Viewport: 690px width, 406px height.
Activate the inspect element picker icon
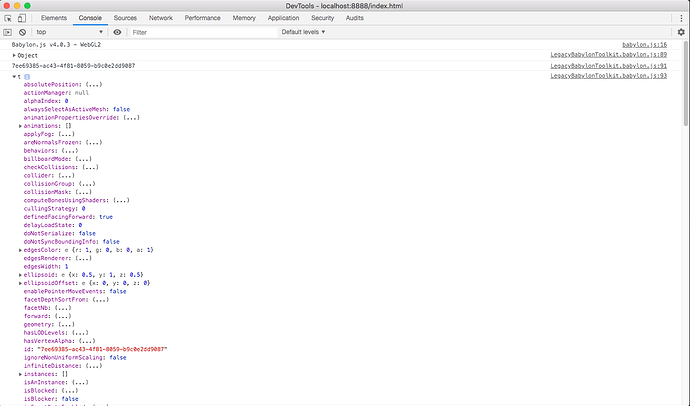pyautogui.click(x=8, y=18)
